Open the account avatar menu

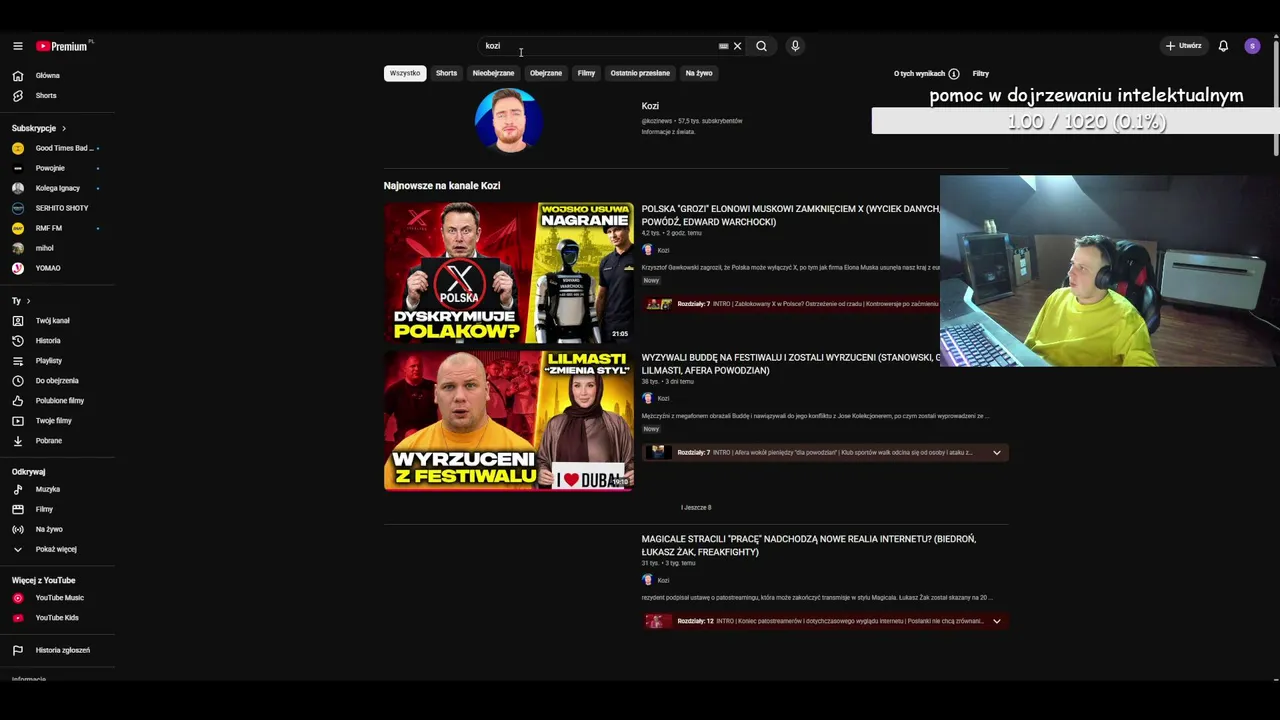click(x=1252, y=46)
